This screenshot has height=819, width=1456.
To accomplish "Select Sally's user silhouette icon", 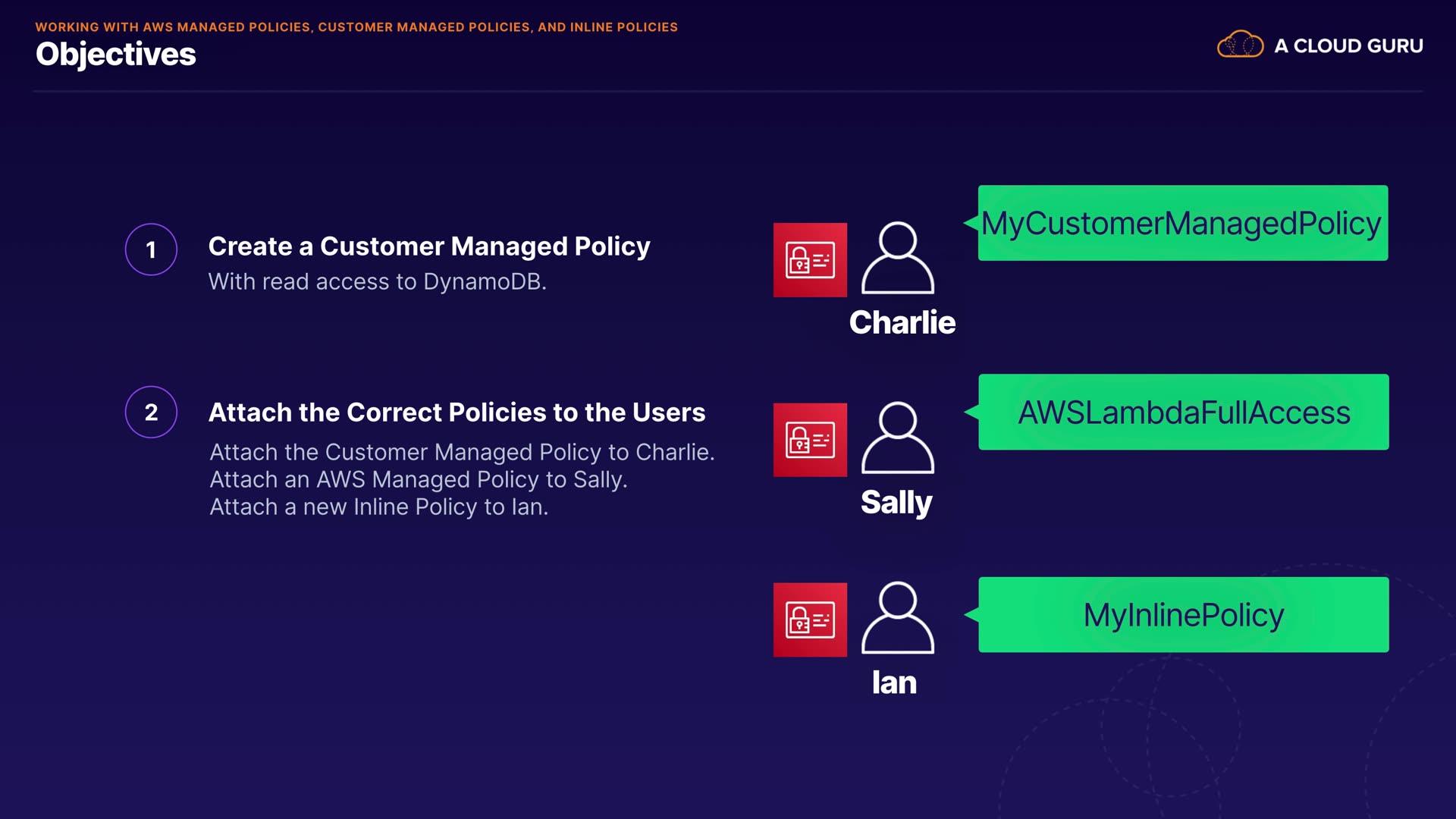I will [x=897, y=438].
